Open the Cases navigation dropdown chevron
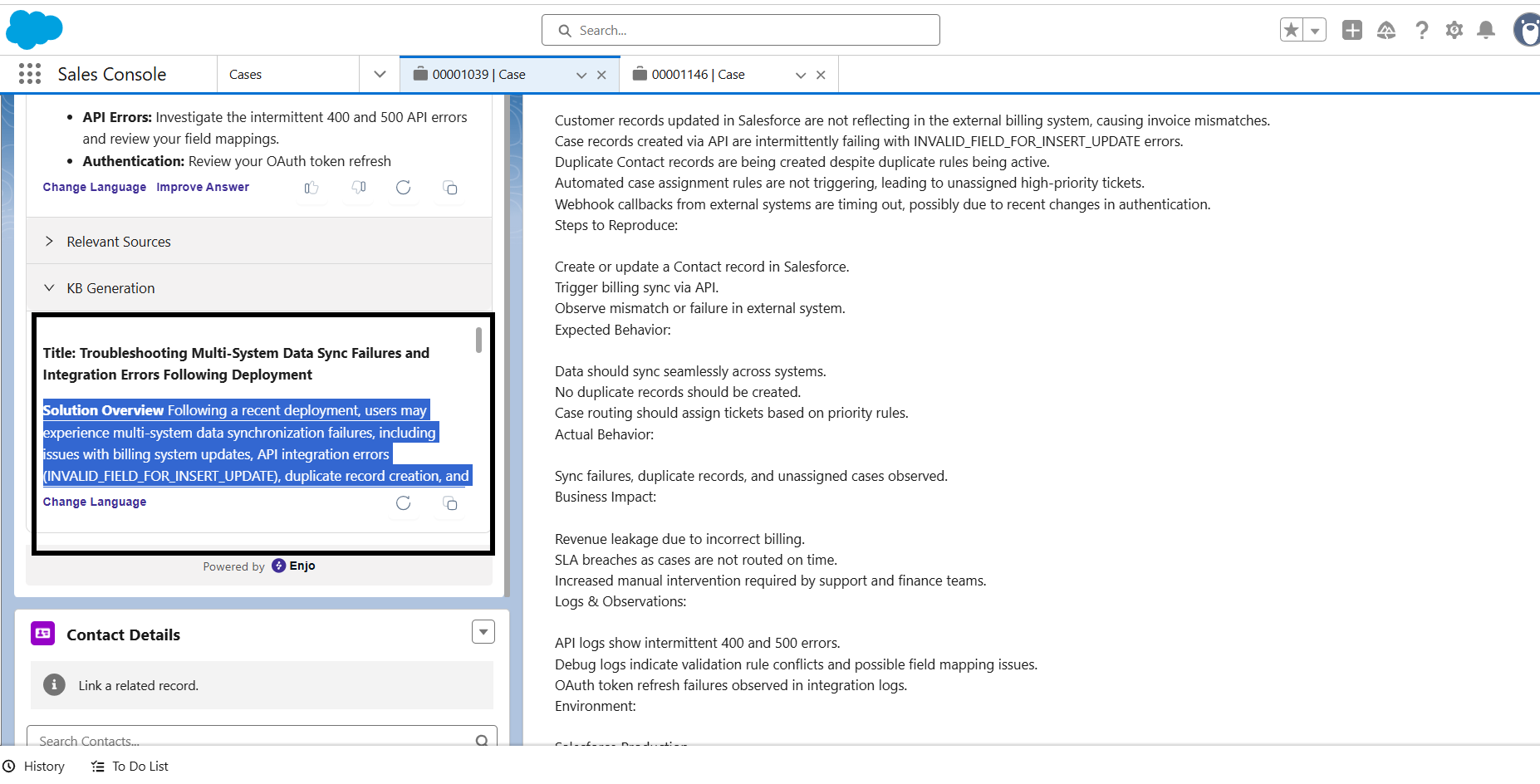The height and width of the screenshot is (784, 1540). [x=380, y=74]
